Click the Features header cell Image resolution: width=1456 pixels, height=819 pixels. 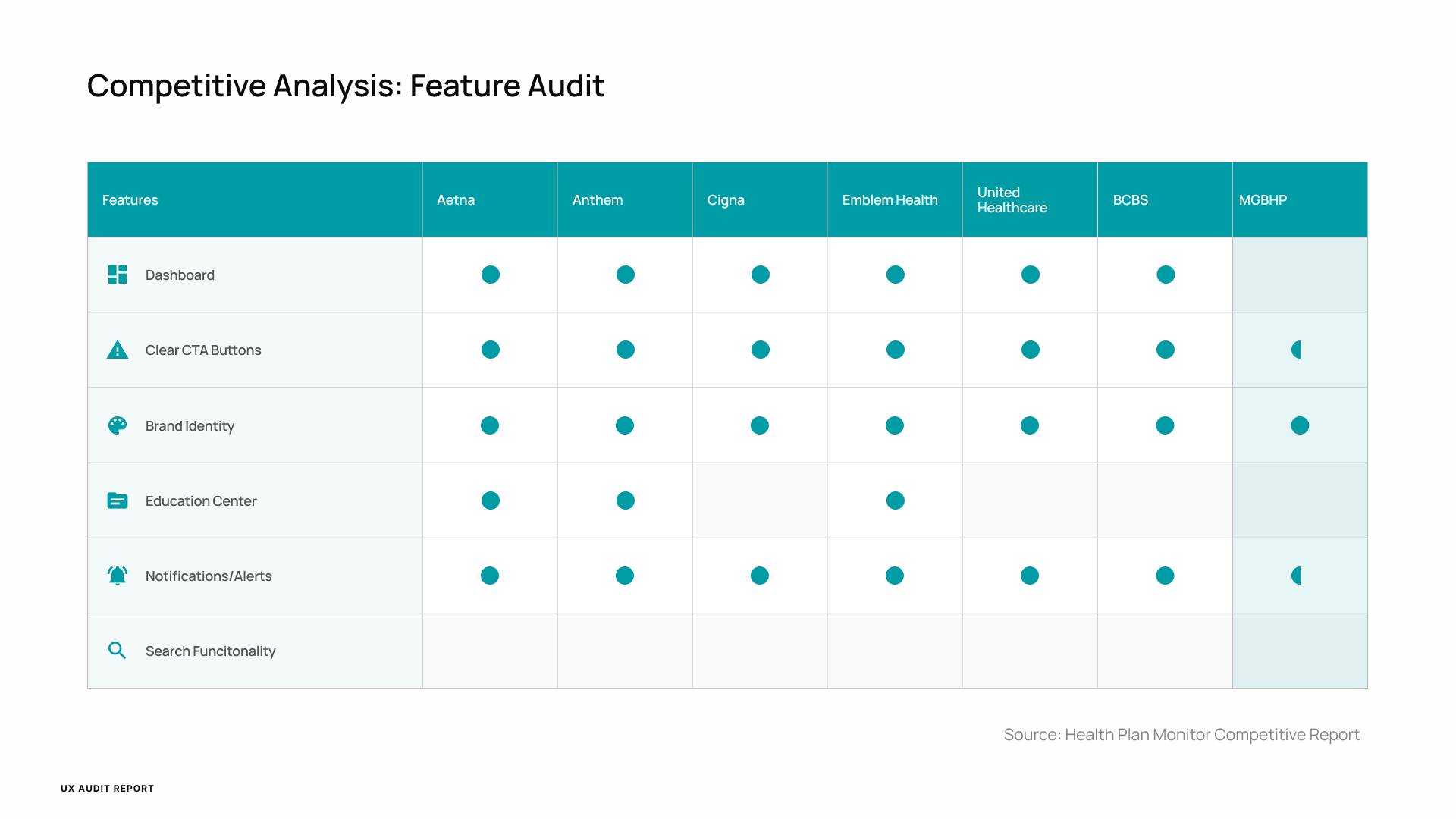tap(130, 200)
